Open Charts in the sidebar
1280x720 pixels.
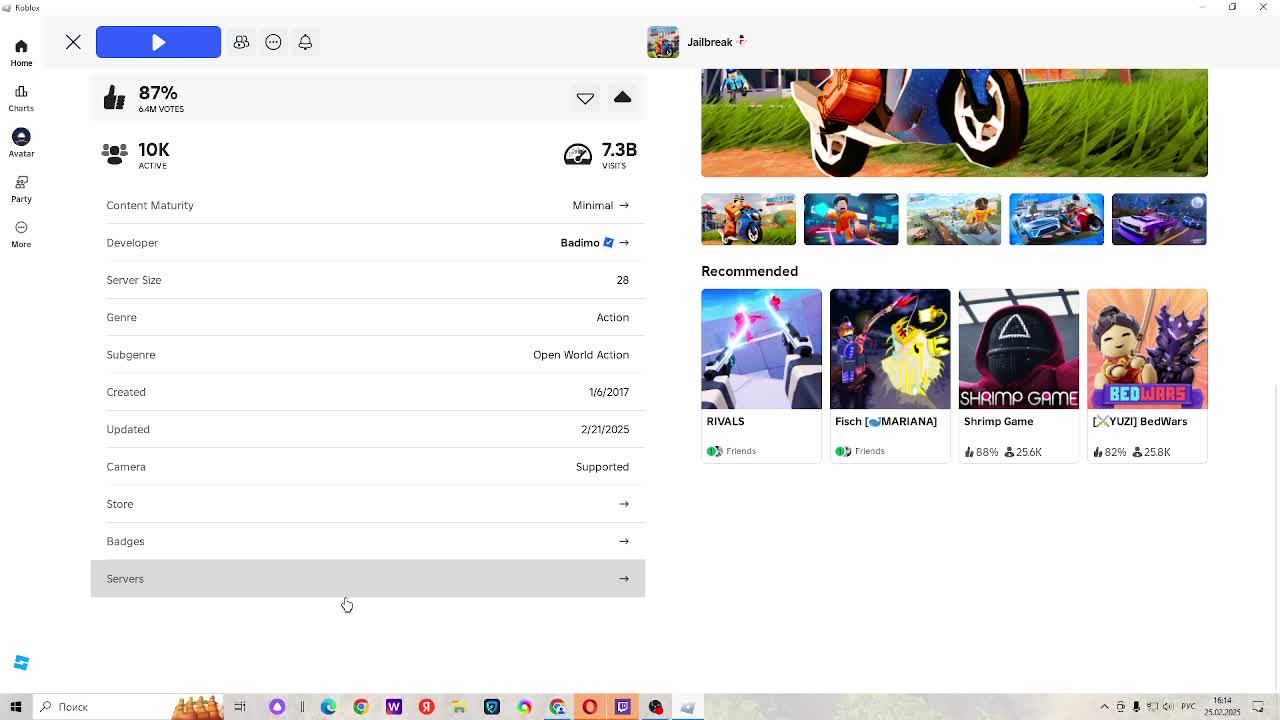[21, 98]
